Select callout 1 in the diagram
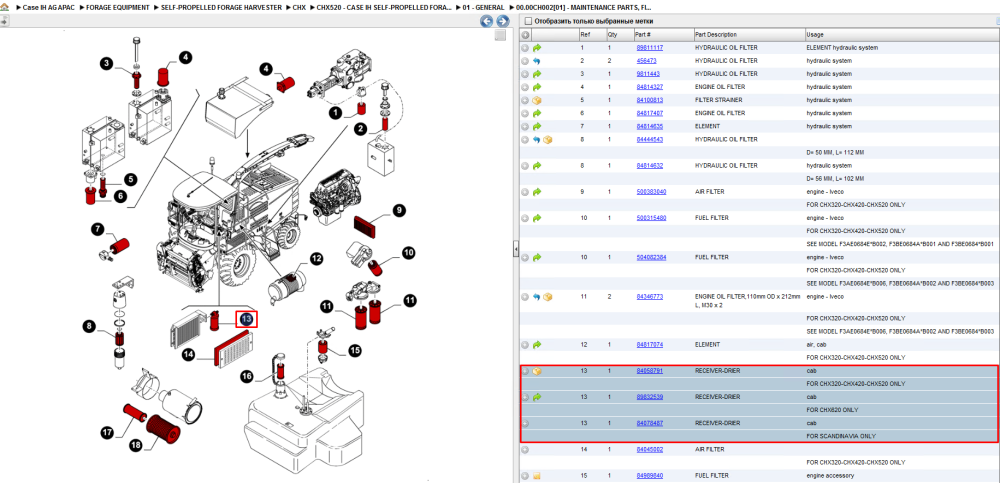This screenshot has width=1000, height=483. [x=336, y=113]
